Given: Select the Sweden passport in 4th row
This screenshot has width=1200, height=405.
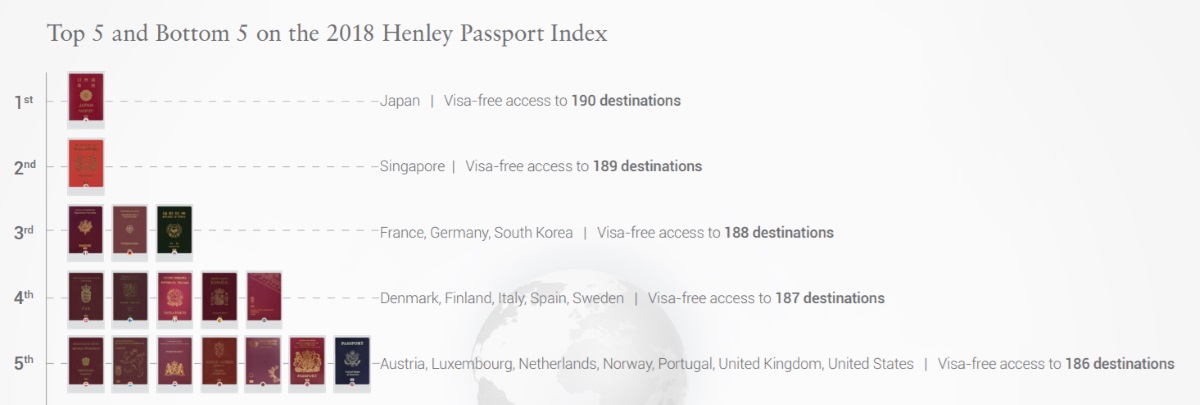Looking at the screenshot, I should click(x=264, y=297).
